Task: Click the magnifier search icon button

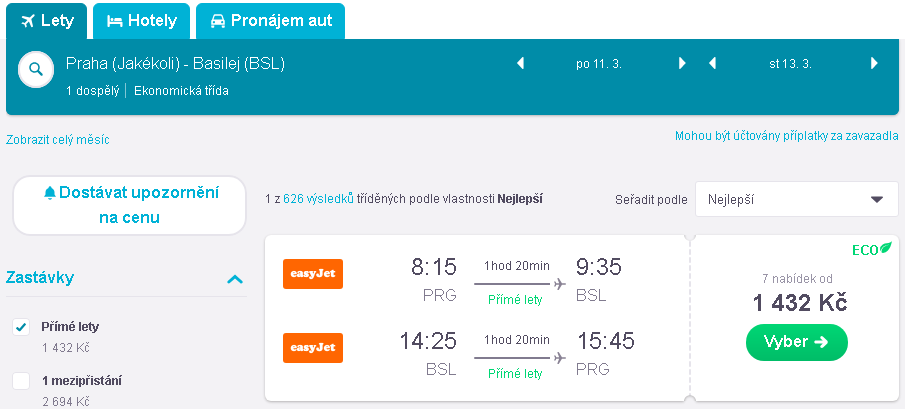Action: click(36, 69)
